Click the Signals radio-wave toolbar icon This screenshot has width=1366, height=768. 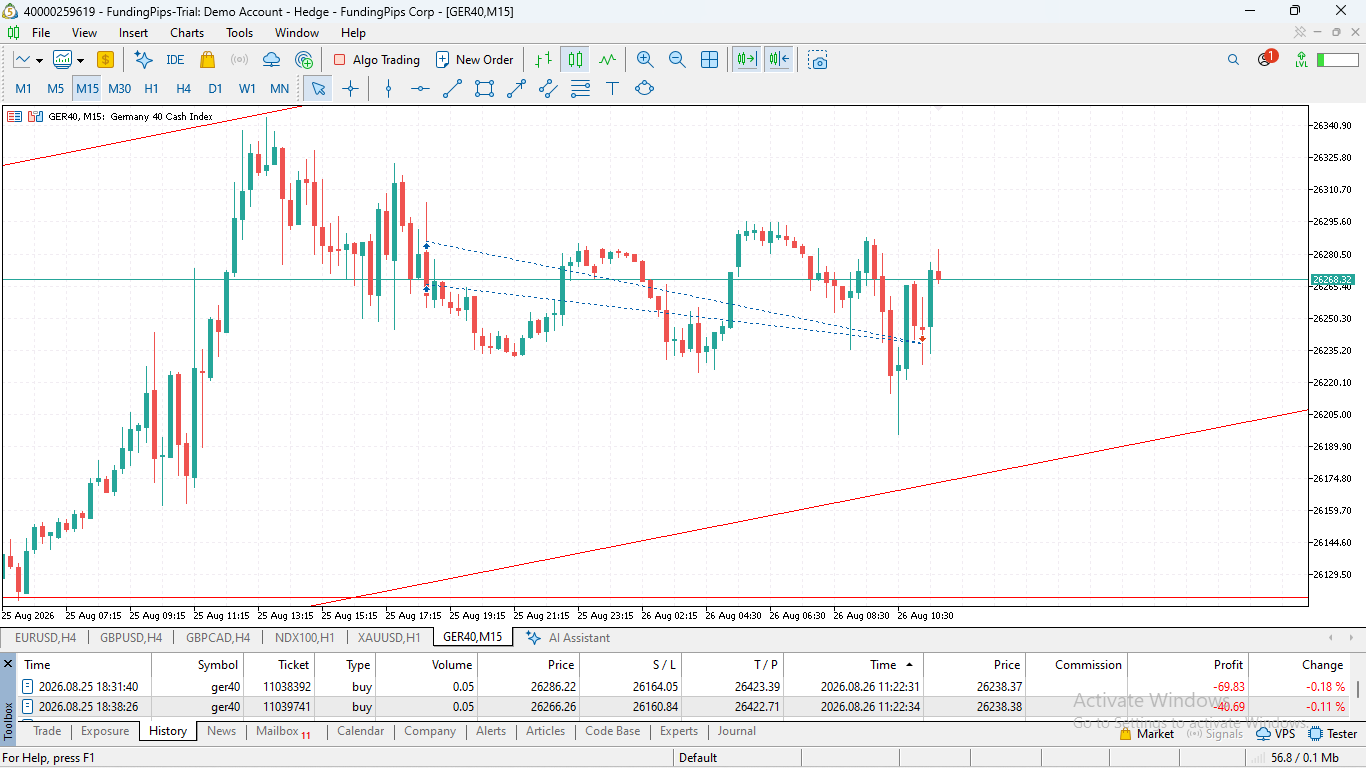click(x=239, y=60)
